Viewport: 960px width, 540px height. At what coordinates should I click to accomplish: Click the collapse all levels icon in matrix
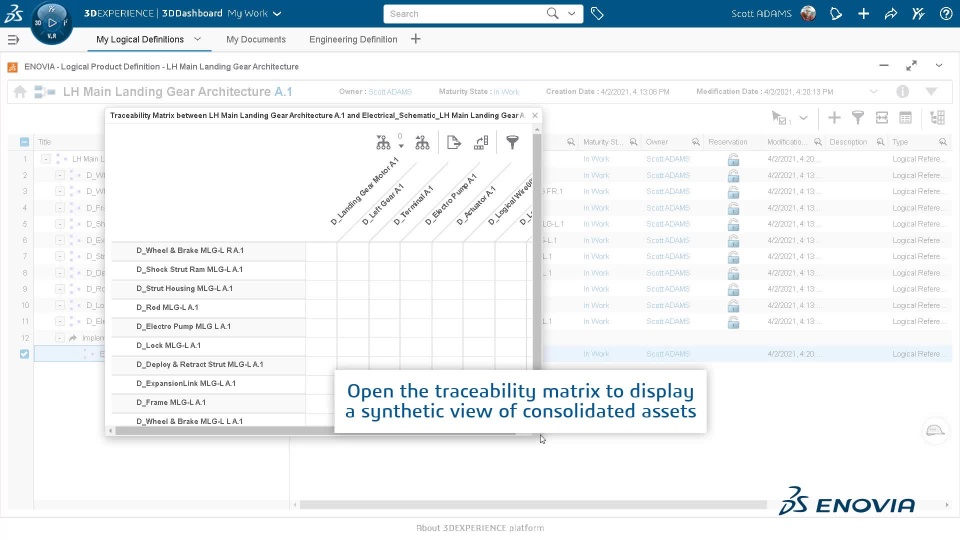pos(422,143)
